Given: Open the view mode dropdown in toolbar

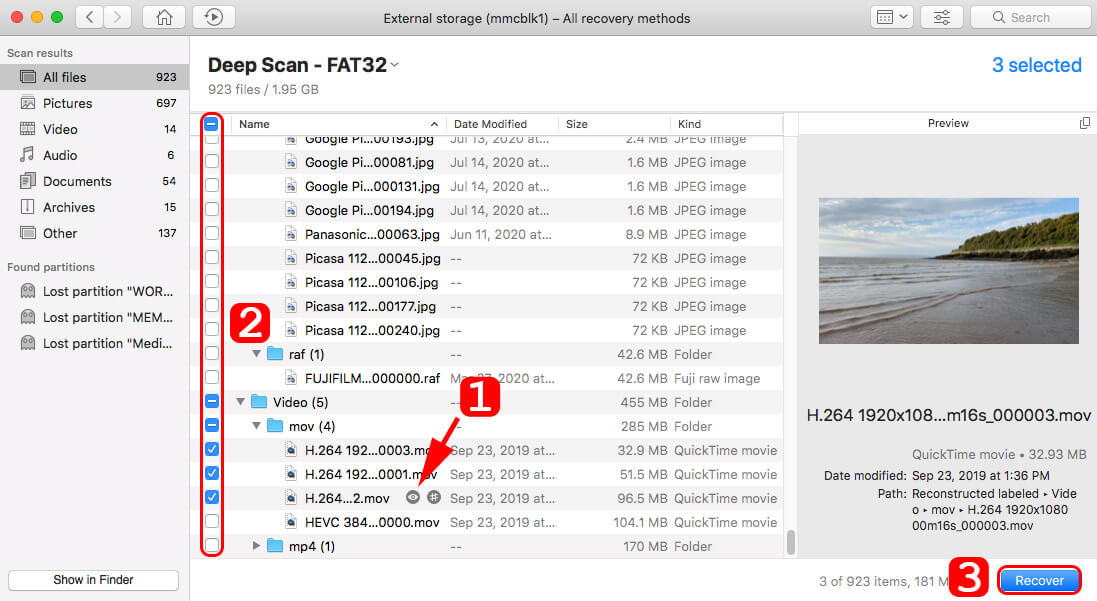Looking at the screenshot, I should coord(891,17).
